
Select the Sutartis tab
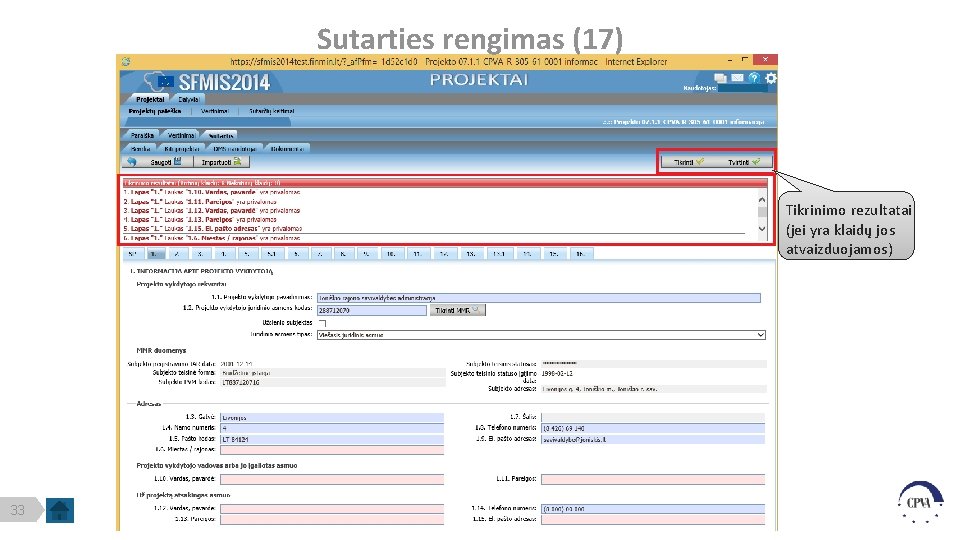click(220, 135)
